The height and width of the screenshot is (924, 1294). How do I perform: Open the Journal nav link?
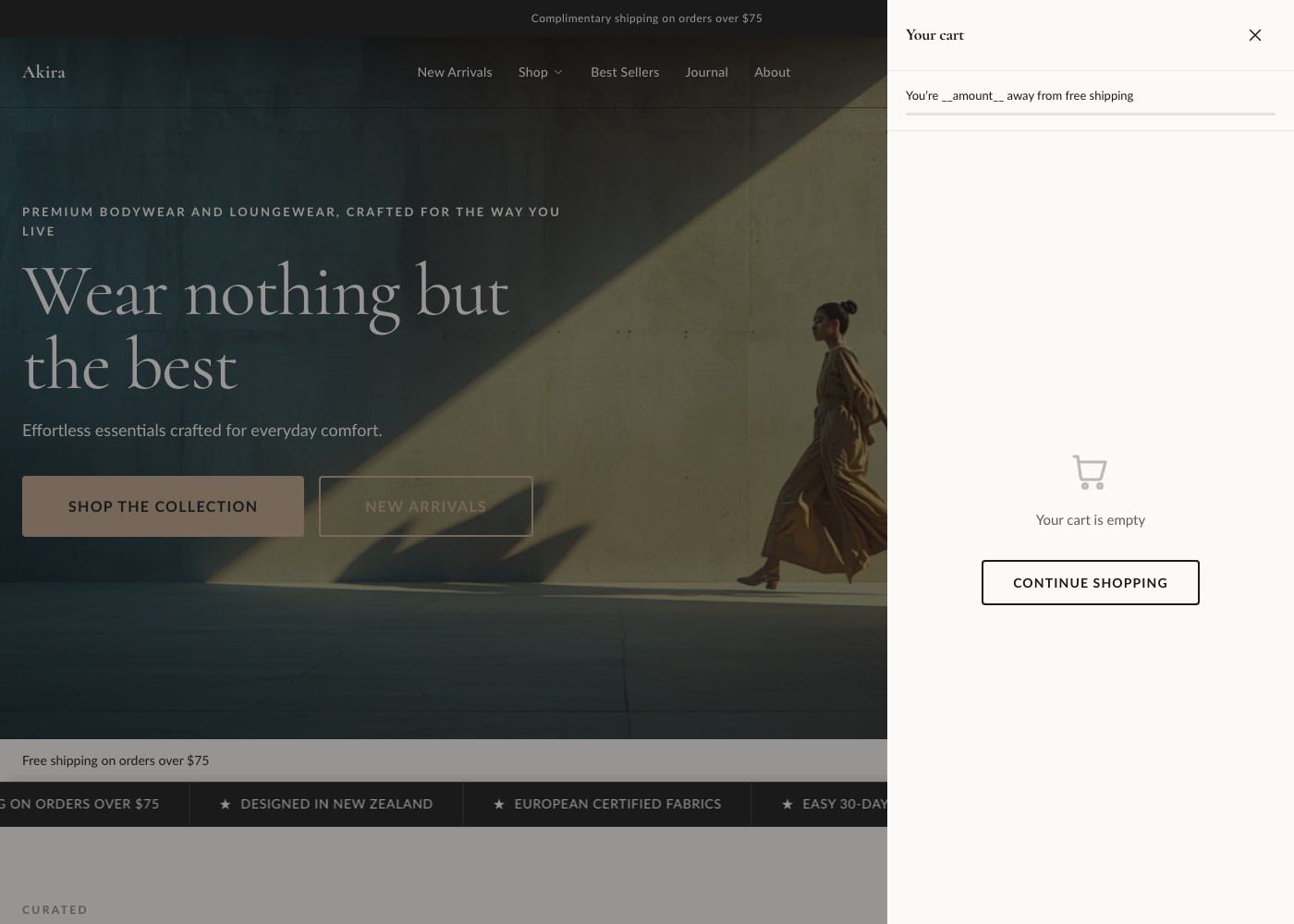click(x=706, y=72)
